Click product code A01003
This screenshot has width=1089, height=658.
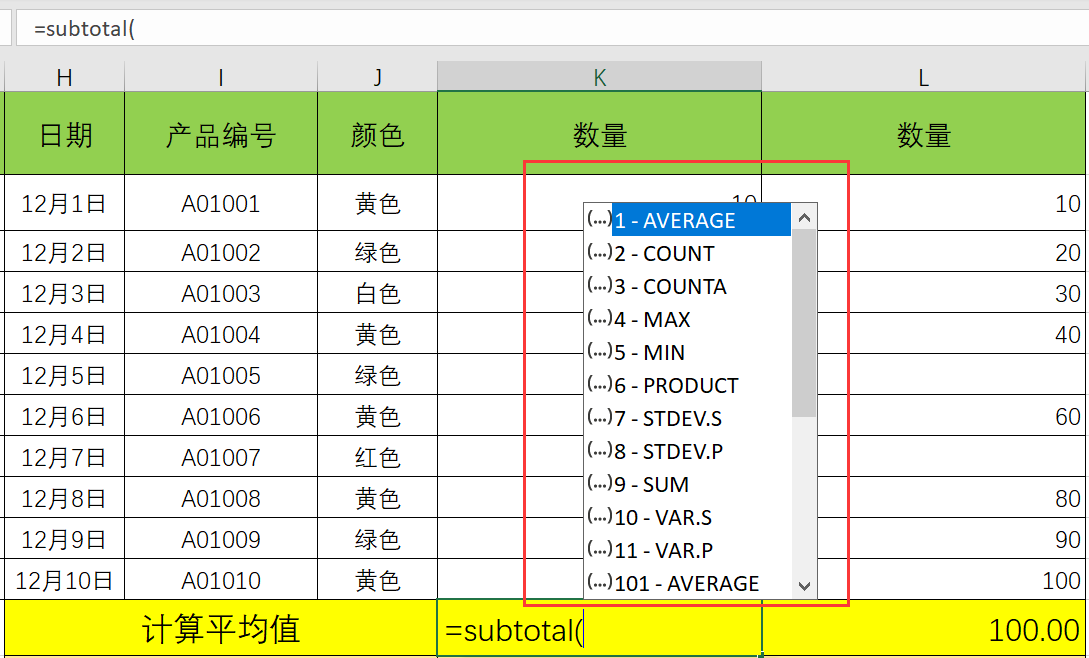(221, 293)
